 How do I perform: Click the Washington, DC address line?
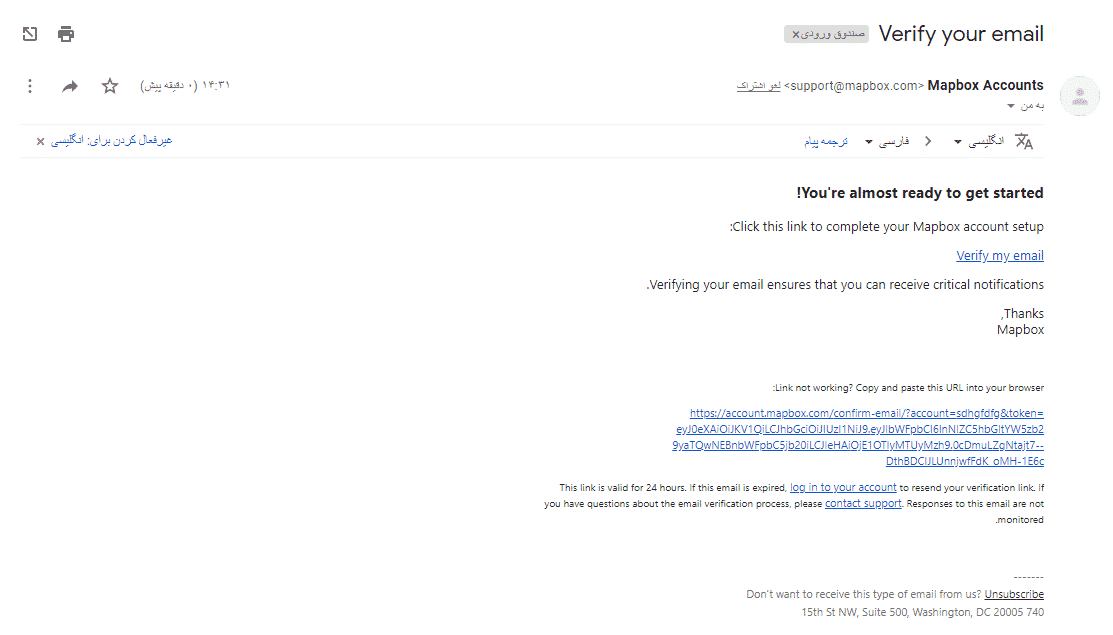coord(923,612)
